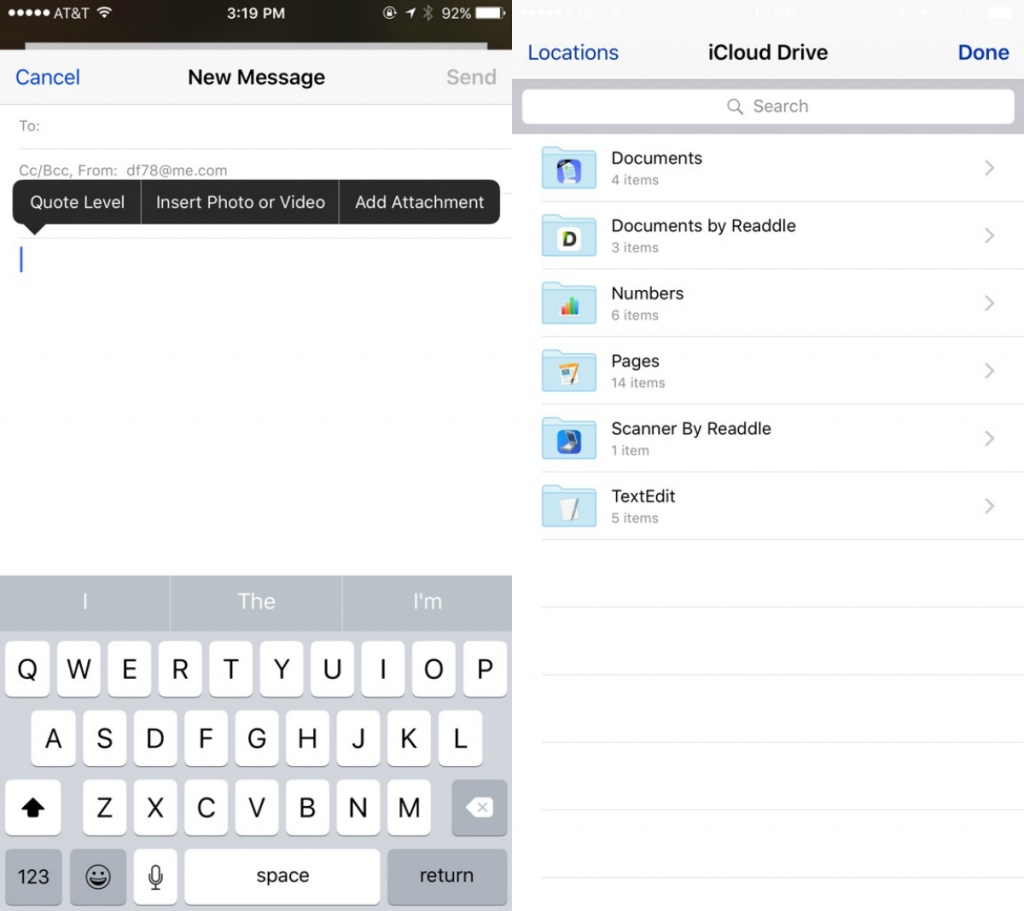
Task: Tap the microphone dictation key
Action: pyautogui.click(x=155, y=876)
